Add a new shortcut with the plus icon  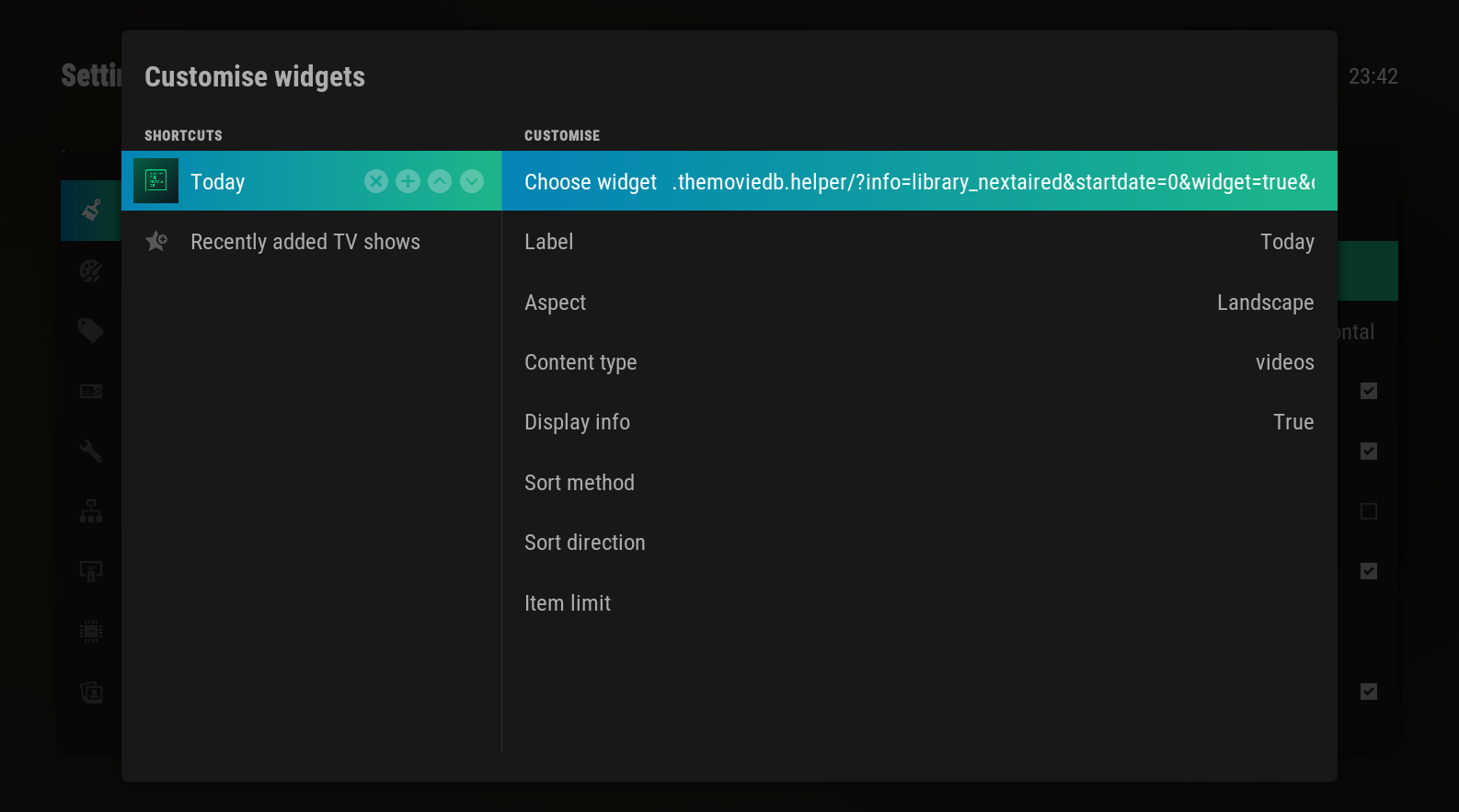click(408, 181)
